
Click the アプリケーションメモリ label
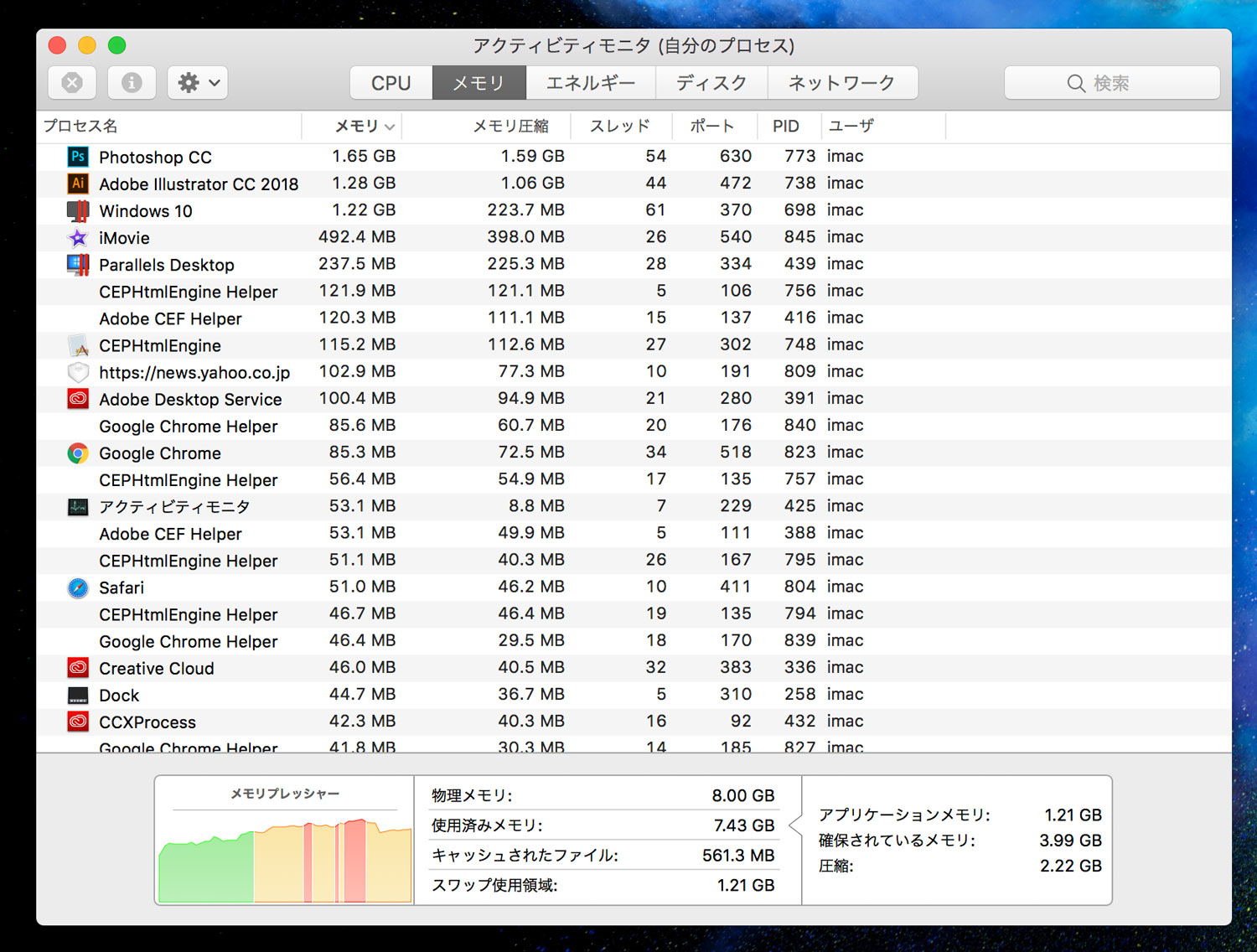[904, 815]
